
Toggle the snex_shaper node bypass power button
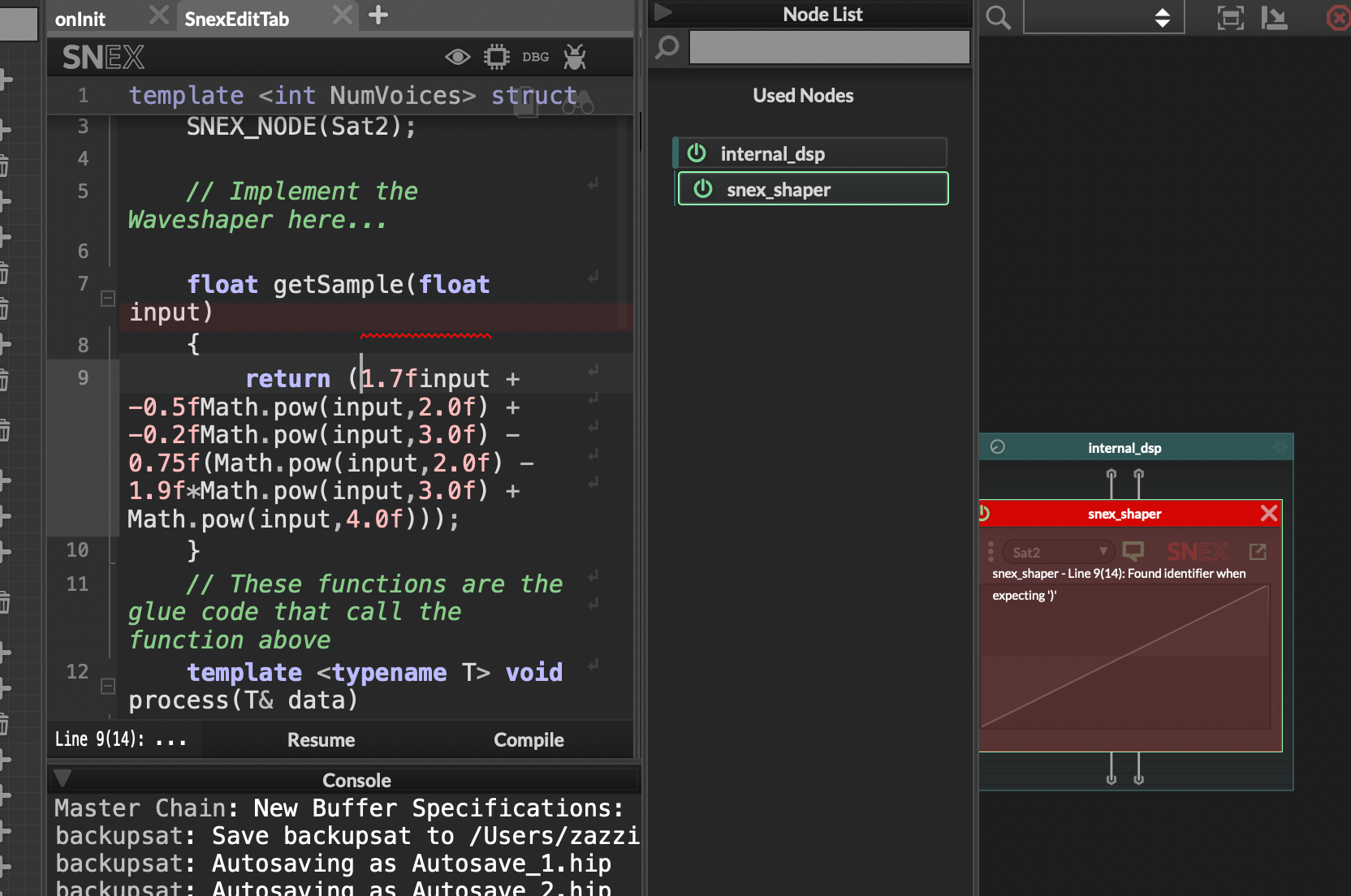click(984, 513)
